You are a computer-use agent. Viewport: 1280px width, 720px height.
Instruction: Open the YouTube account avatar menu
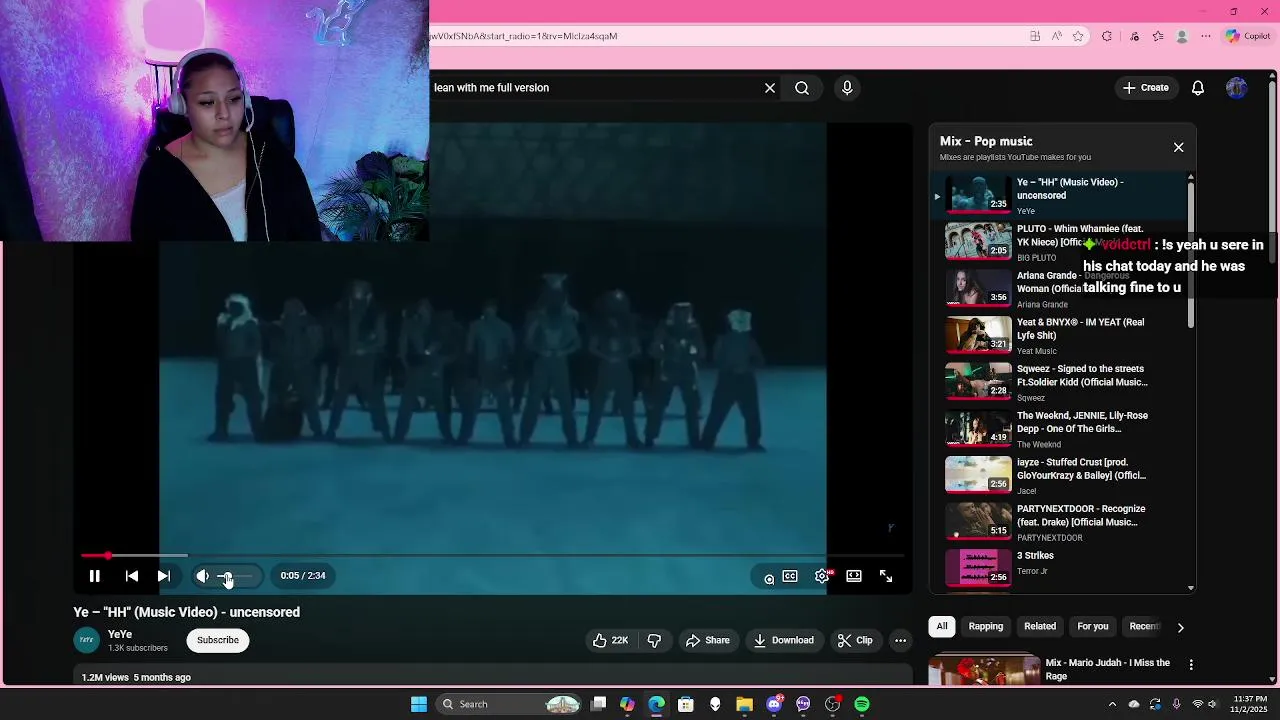1237,88
